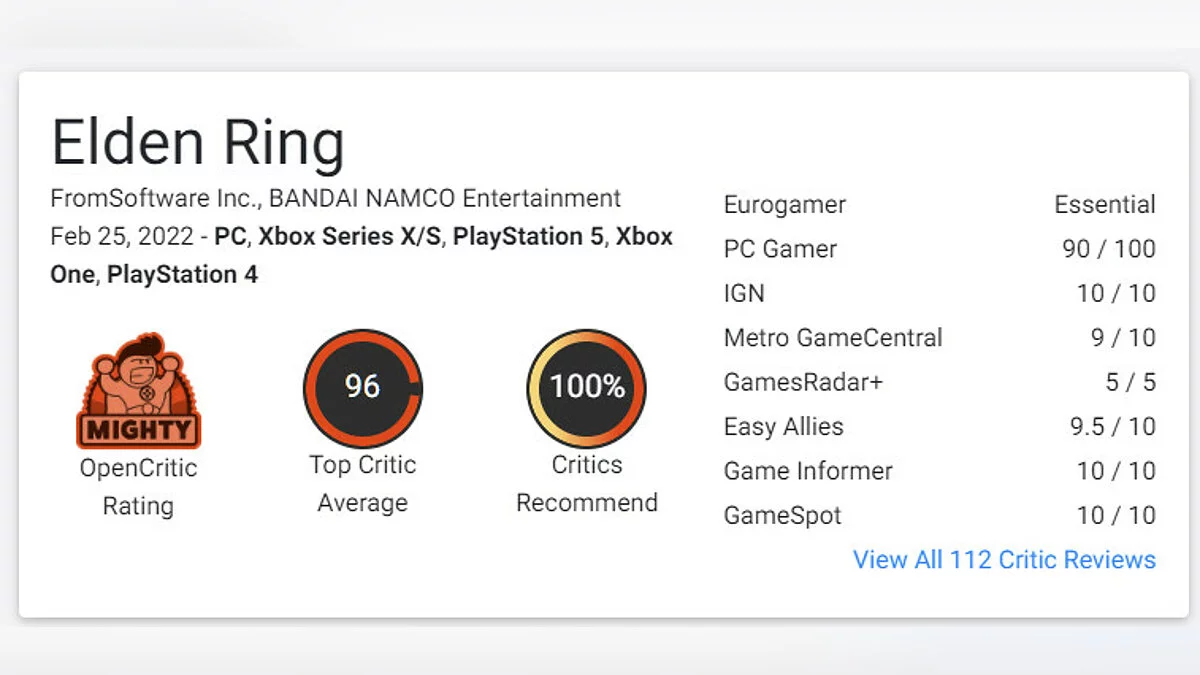Open View All 112 Critic Reviews
The image size is (1200, 675).
(x=1003, y=559)
